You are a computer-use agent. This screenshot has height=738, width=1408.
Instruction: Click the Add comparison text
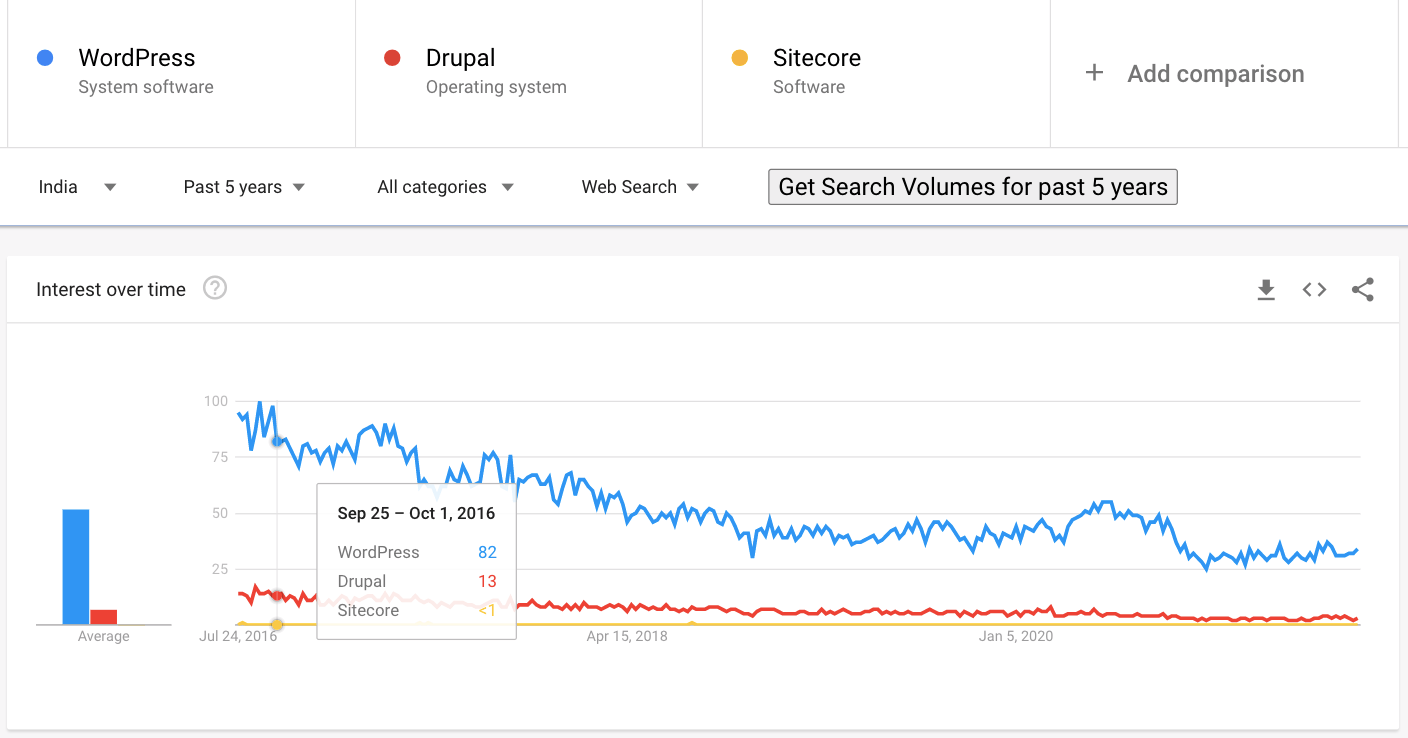tap(1215, 74)
